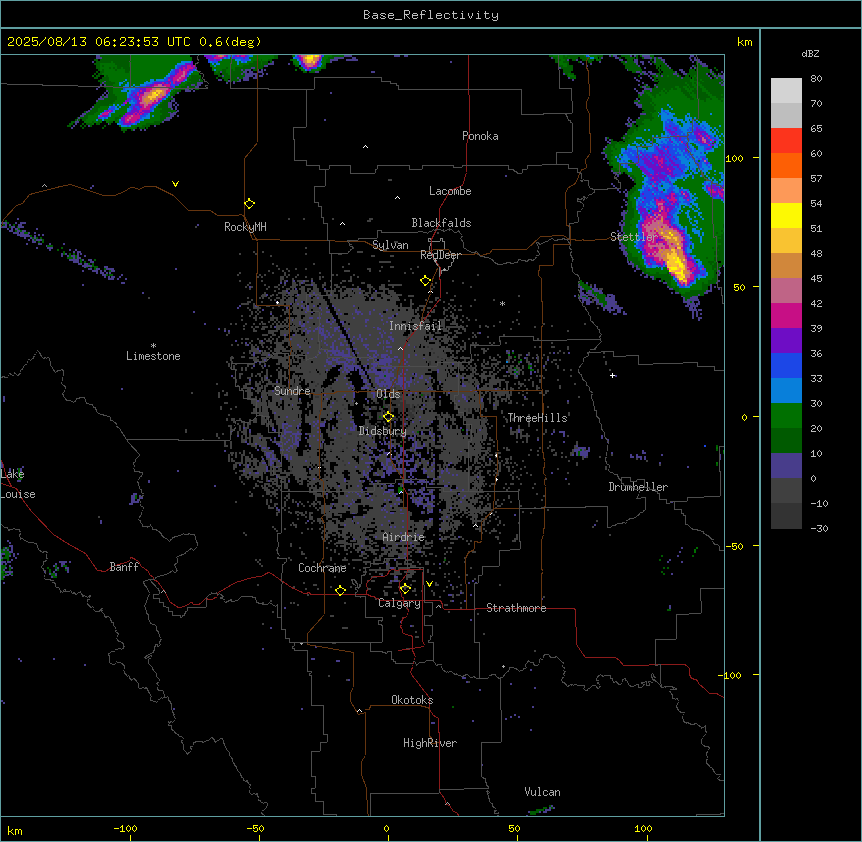Click the Innisfail label
The width and height of the screenshot is (862, 842).
pos(415,326)
